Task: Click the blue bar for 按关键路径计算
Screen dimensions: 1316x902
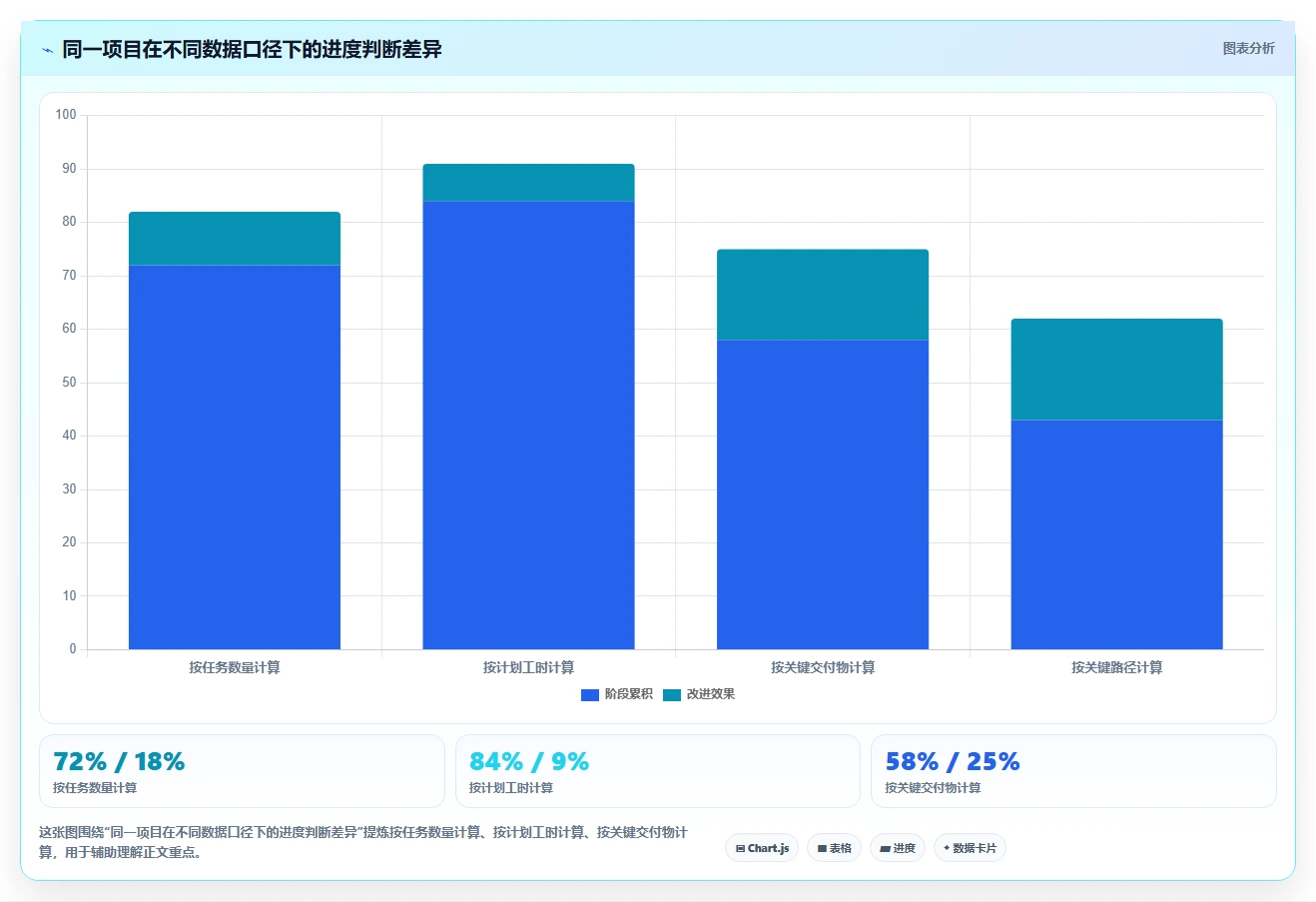Action: click(x=1116, y=534)
